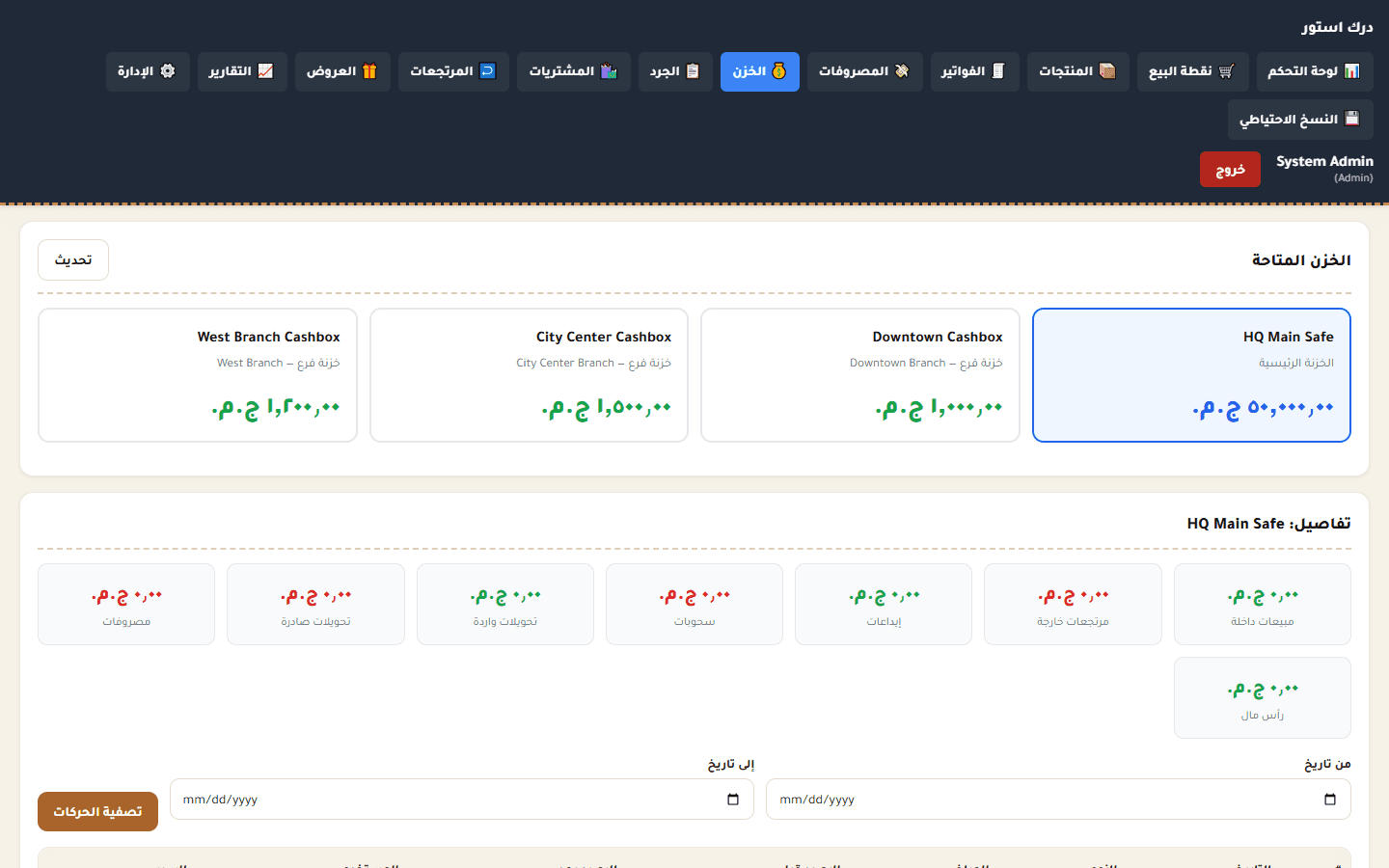Click the shopping cart icon for نقطة البيع
1389x868 pixels.
1226,71
